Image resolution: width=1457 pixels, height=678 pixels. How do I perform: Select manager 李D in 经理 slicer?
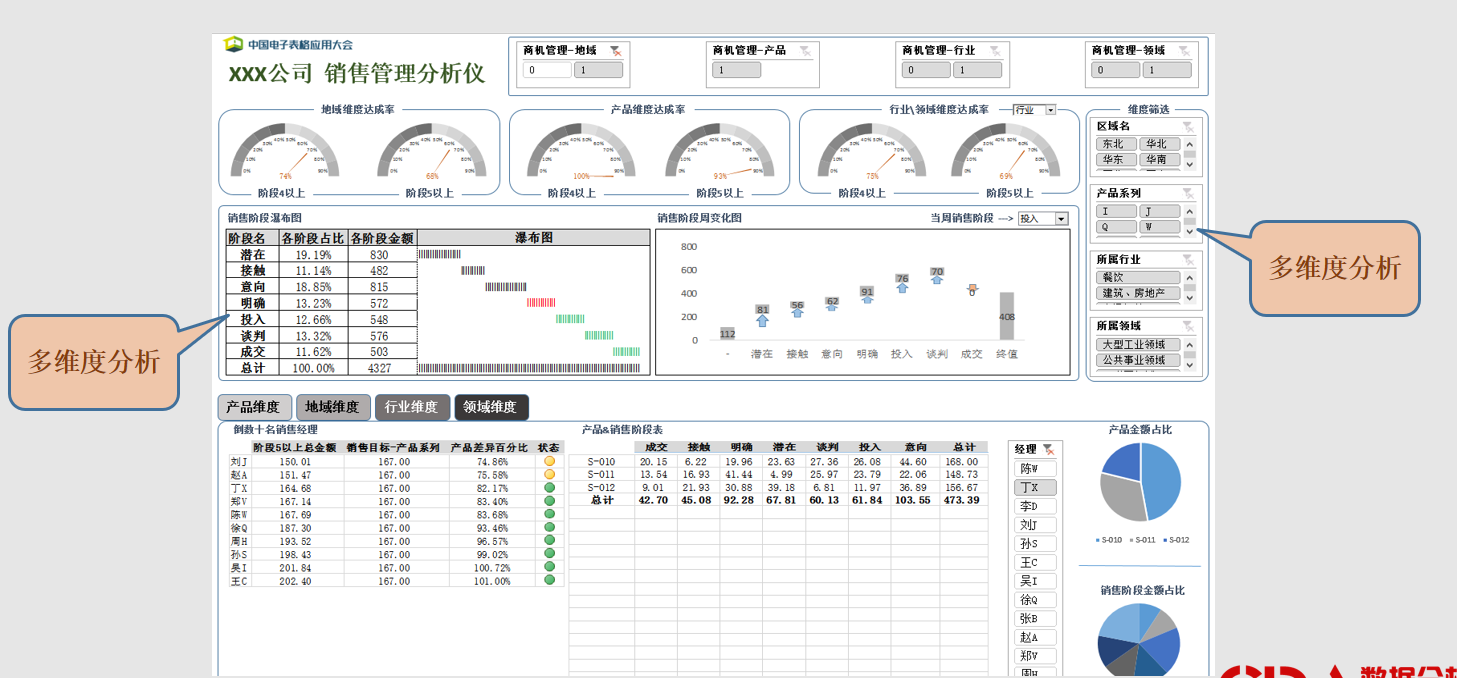point(1035,506)
